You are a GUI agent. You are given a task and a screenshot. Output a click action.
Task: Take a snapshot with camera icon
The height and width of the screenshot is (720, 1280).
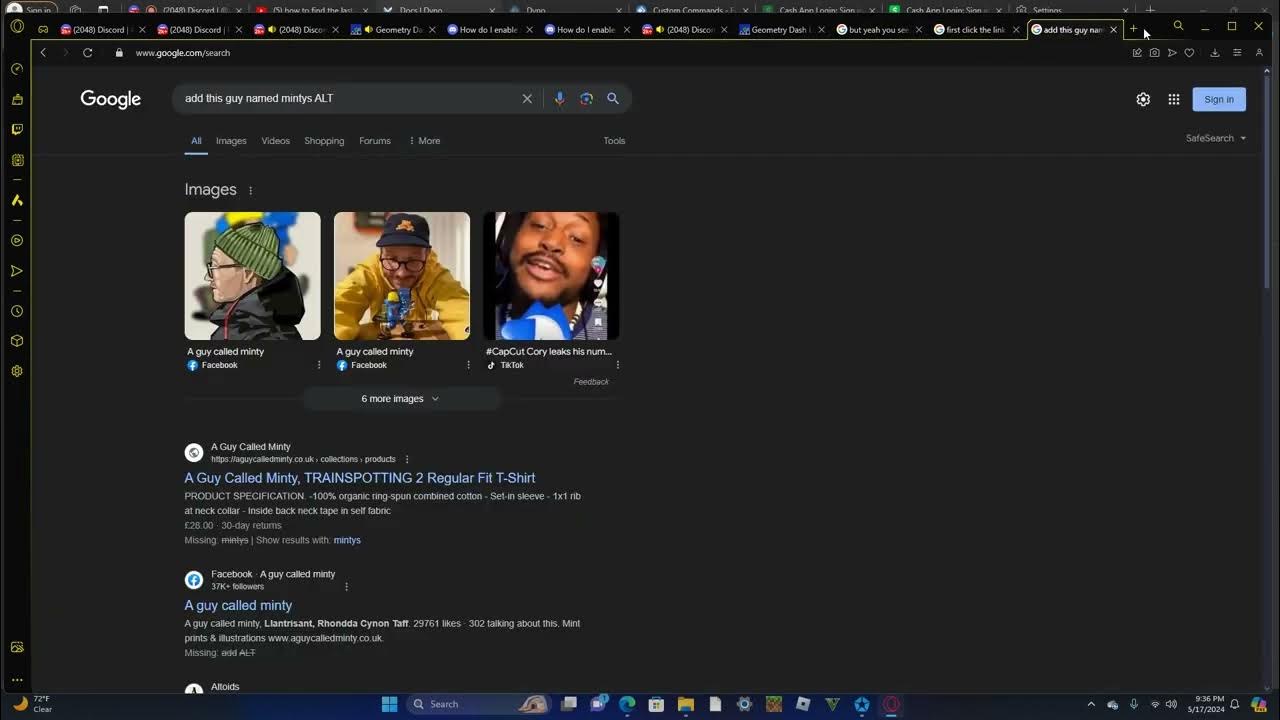click(1154, 52)
